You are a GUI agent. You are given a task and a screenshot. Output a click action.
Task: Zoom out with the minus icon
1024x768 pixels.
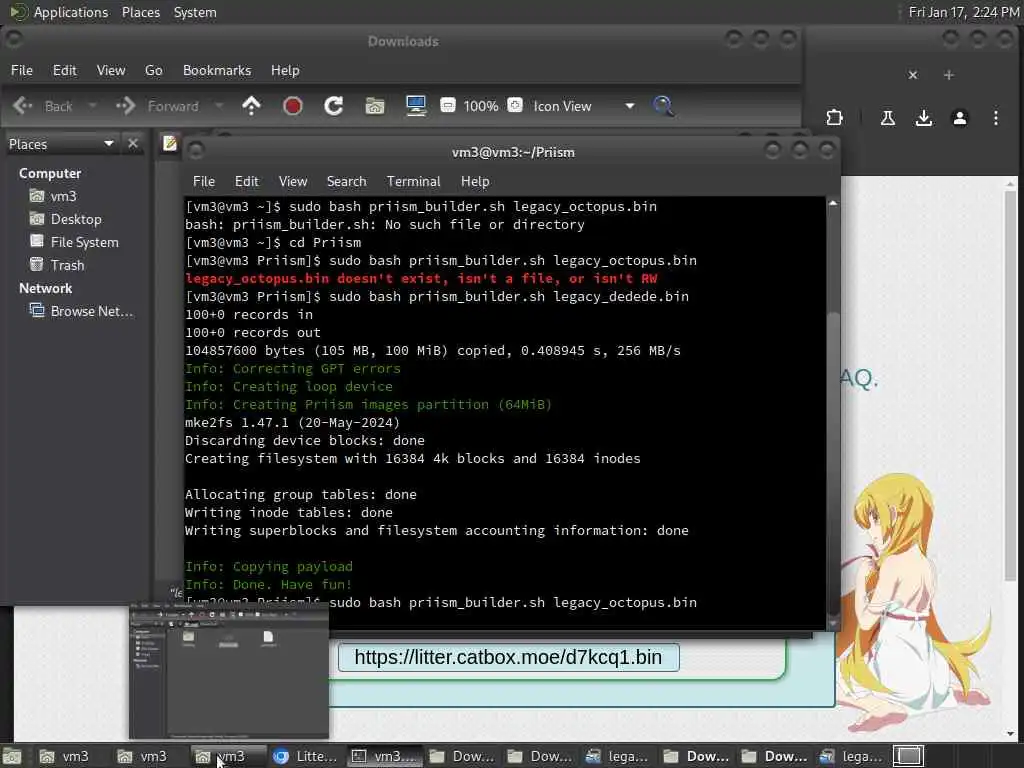pyautogui.click(x=448, y=105)
